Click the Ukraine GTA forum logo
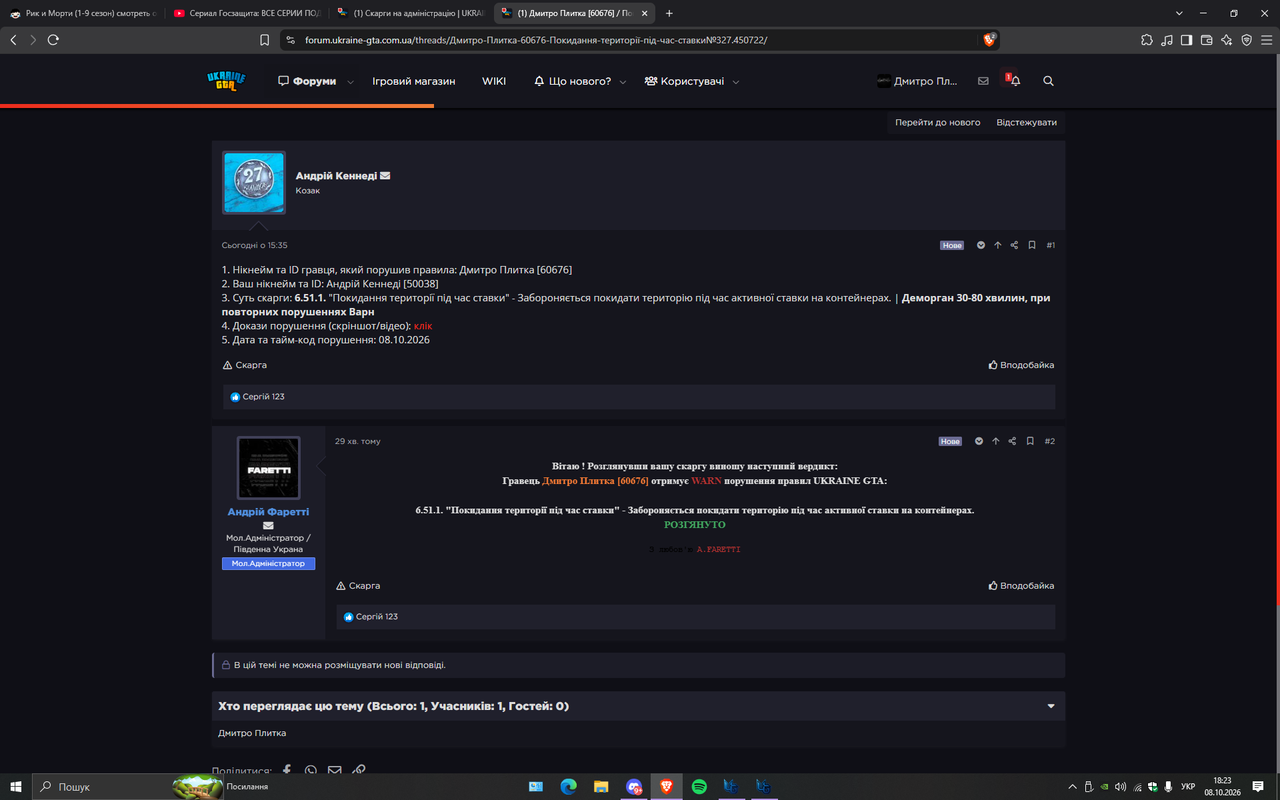 coord(226,81)
